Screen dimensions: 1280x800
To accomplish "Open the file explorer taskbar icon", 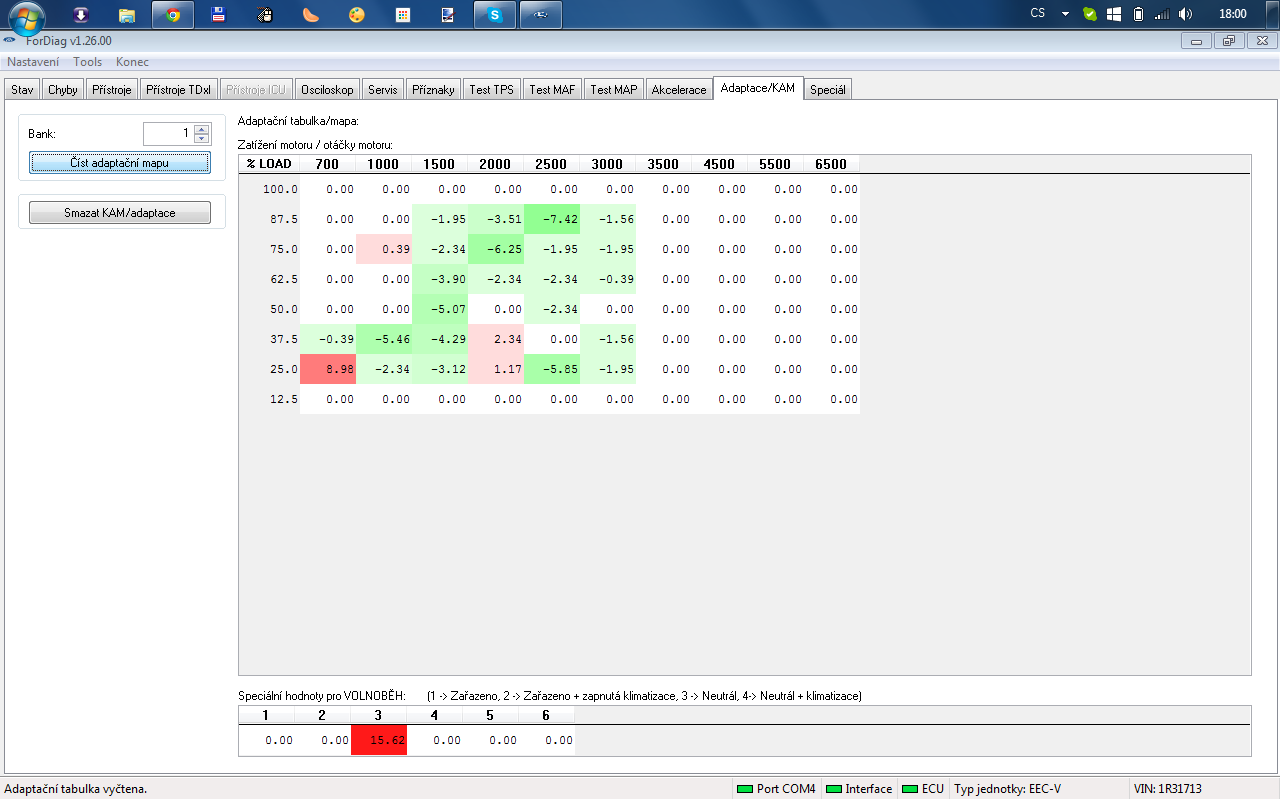I will (x=127, y=15).
